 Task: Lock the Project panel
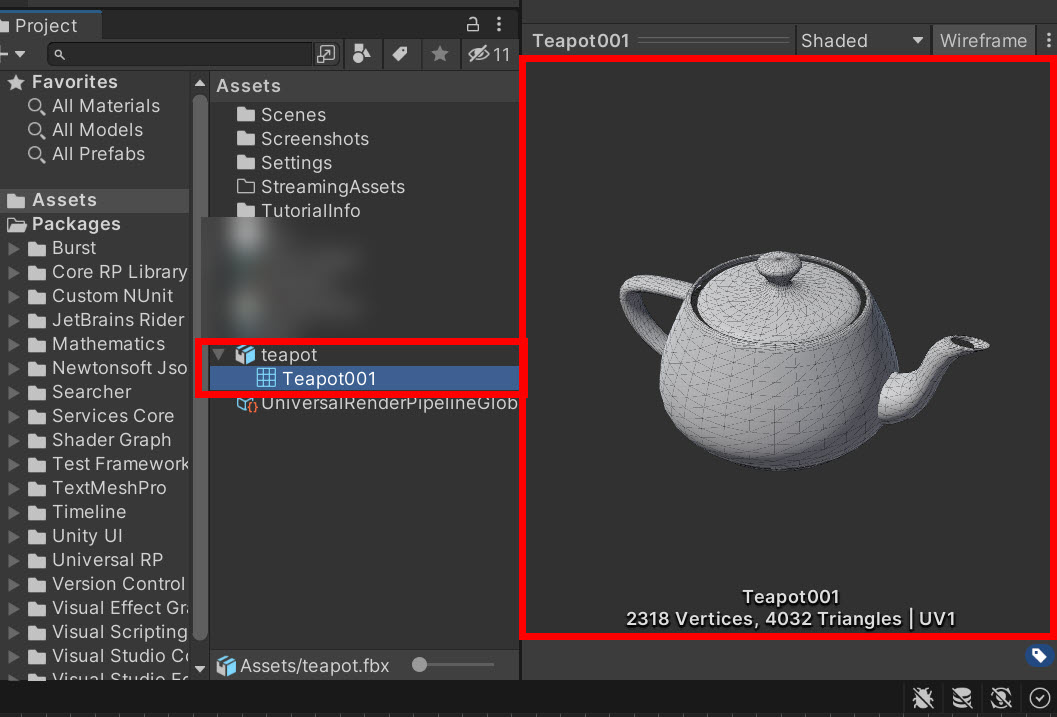click(x=473, y=25)
